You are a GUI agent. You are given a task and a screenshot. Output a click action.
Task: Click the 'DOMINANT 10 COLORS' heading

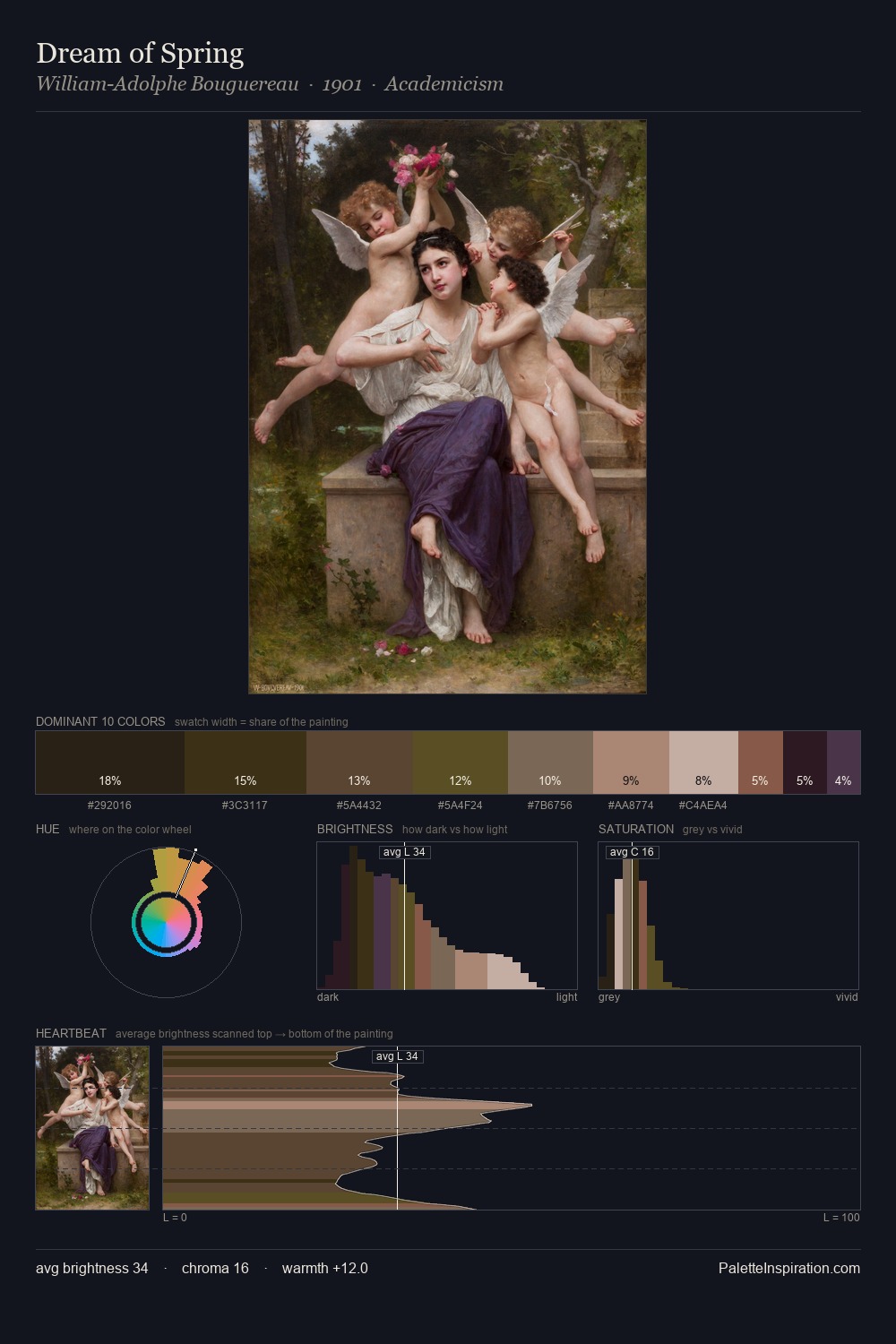tap(100, 721)
